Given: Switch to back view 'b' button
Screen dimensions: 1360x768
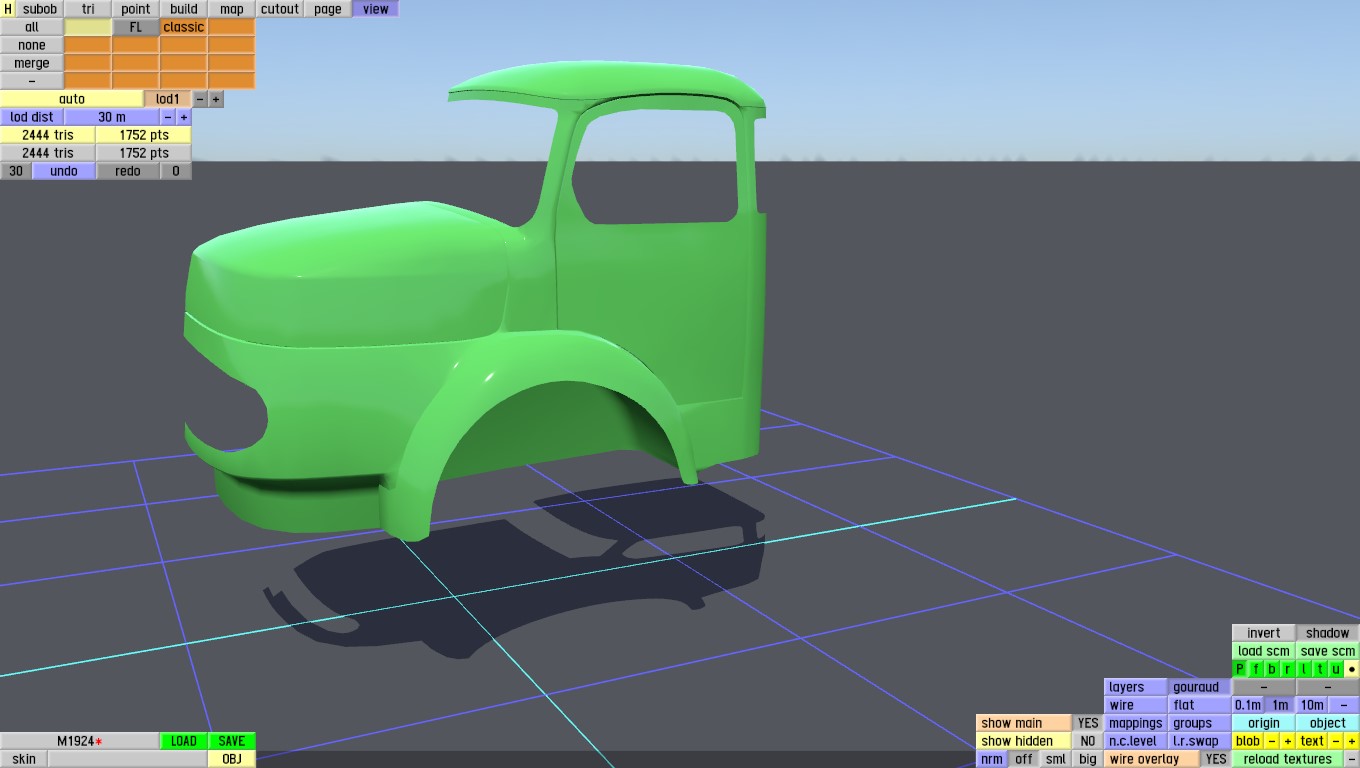Looking at the screenshot, I should click(1272, 669).
